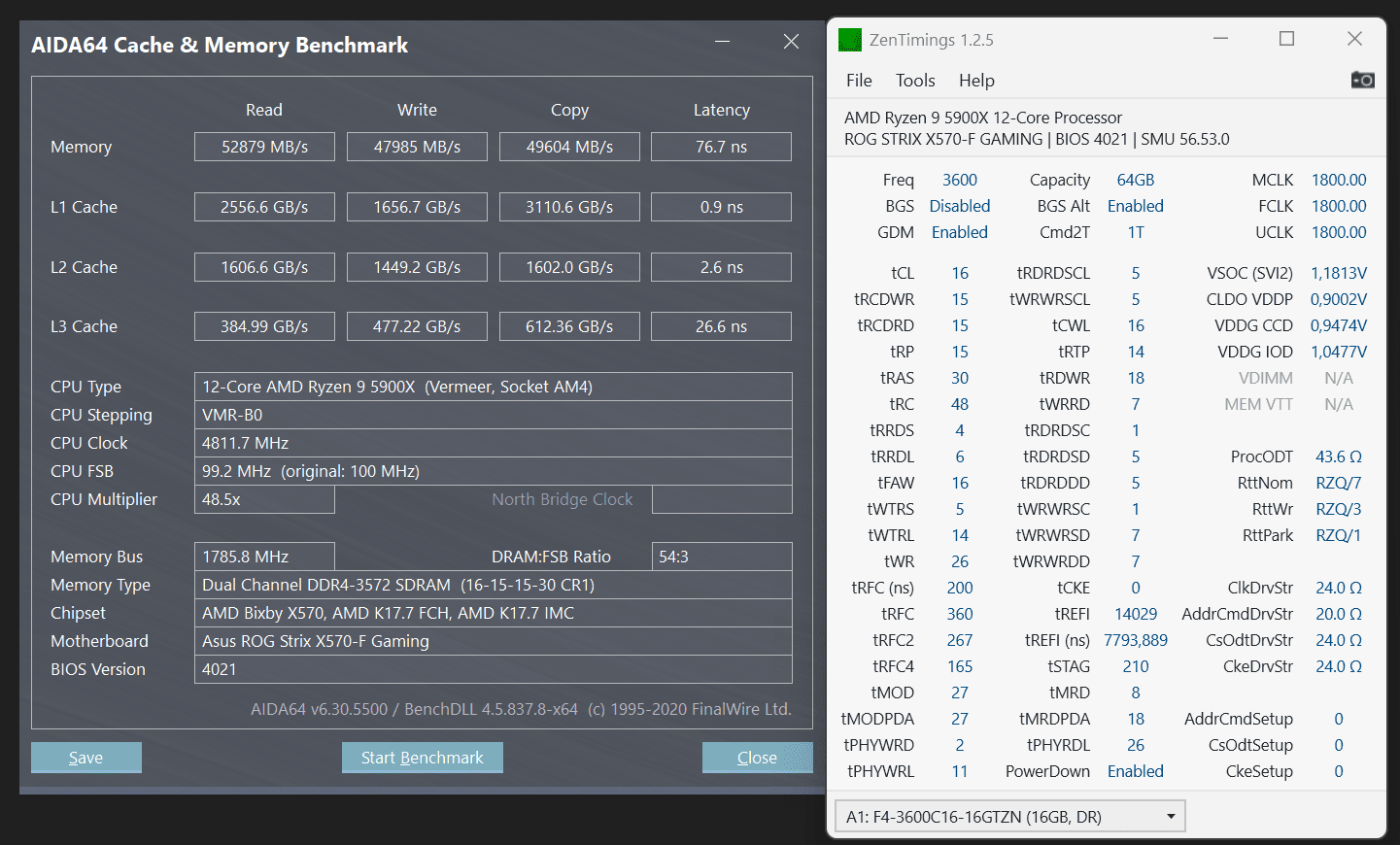1400x845 pixels.
Task: Click the DRAM:FSB Ratio field 54:3
Action: coord(722,557)
